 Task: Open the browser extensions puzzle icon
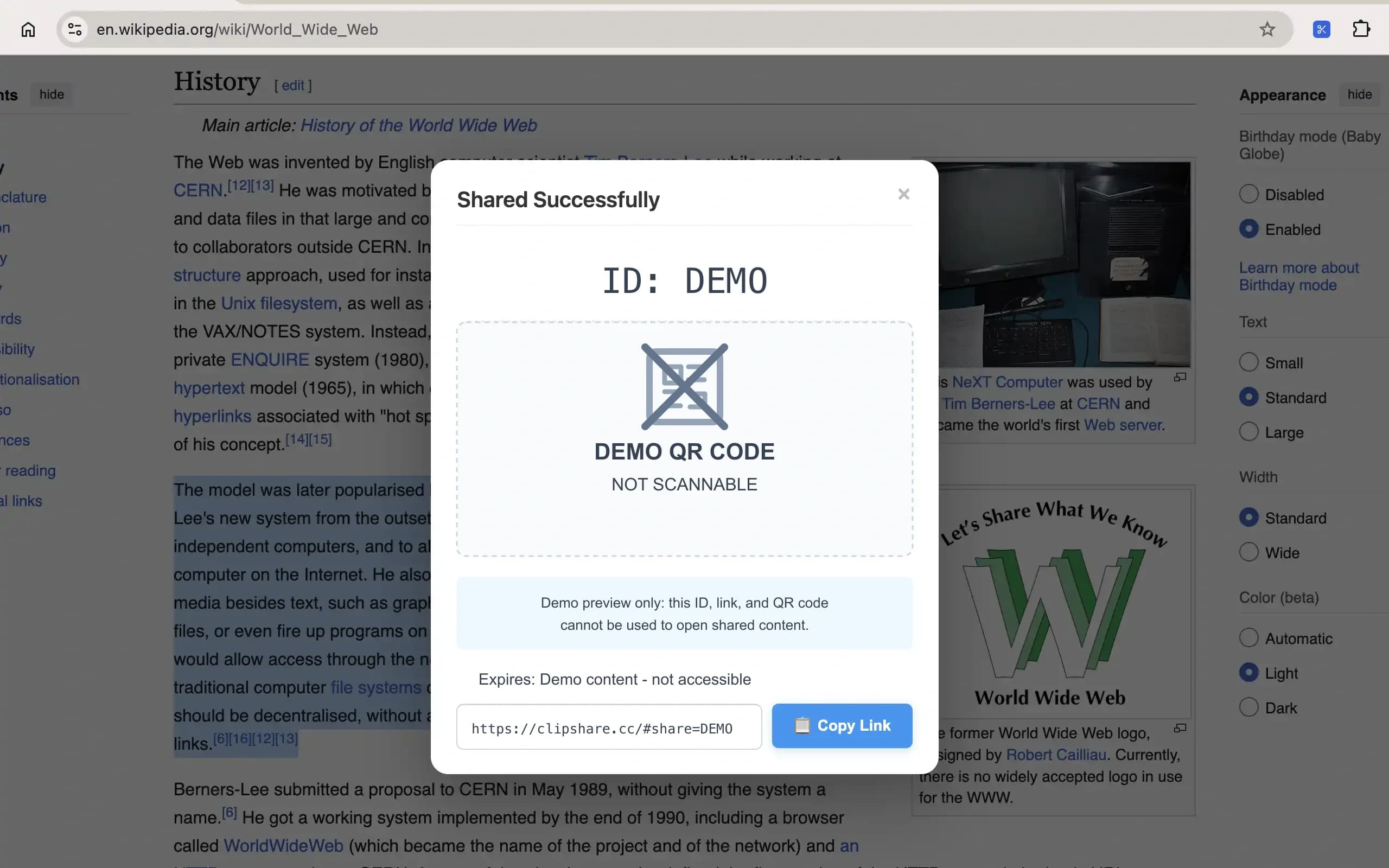[x=1361, y=29]
